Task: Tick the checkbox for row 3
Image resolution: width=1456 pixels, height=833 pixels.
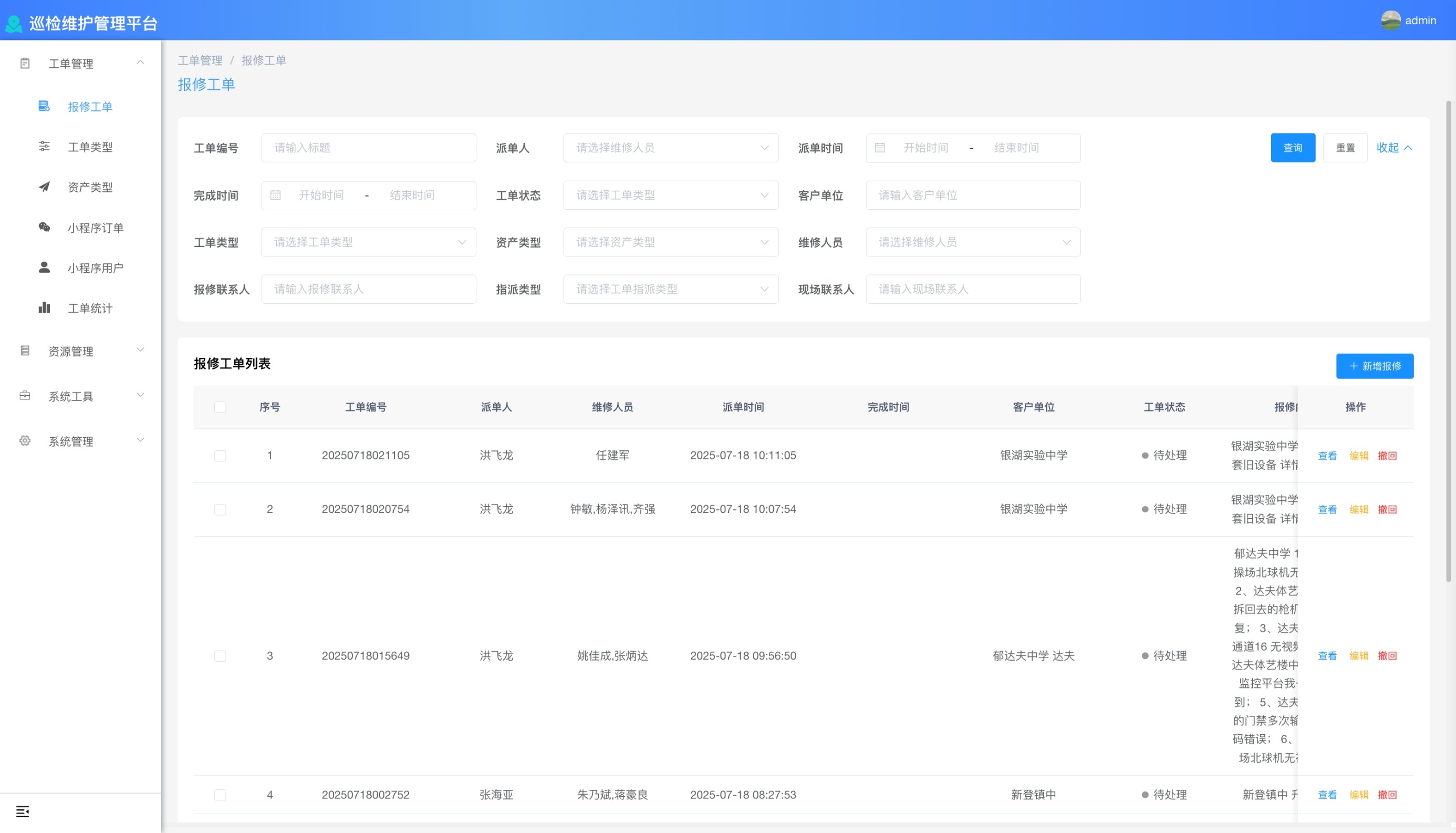Action: tap(220, 656)
